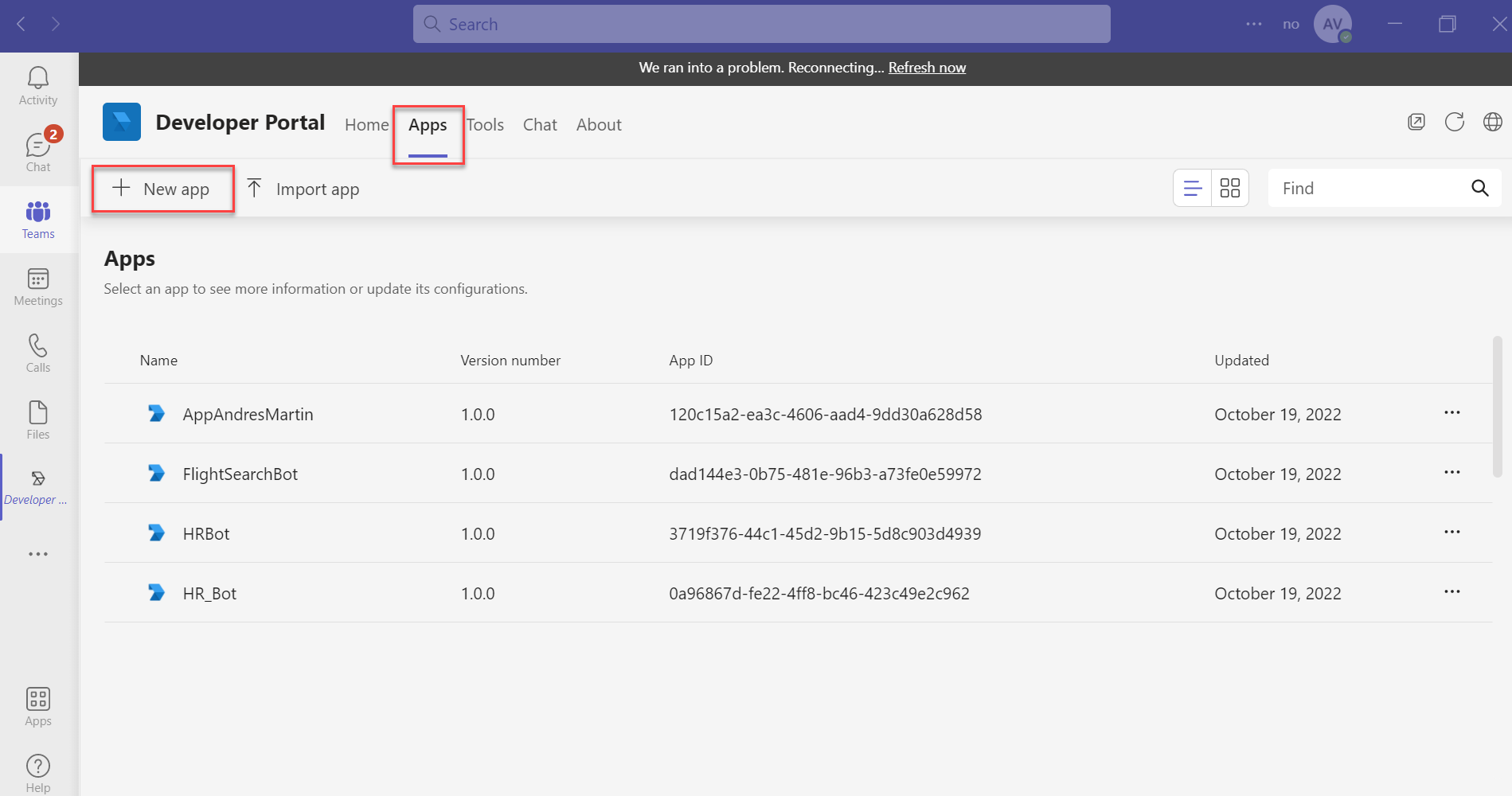
Task: Click the FlightSearchBot app icon
Action: 157,473
